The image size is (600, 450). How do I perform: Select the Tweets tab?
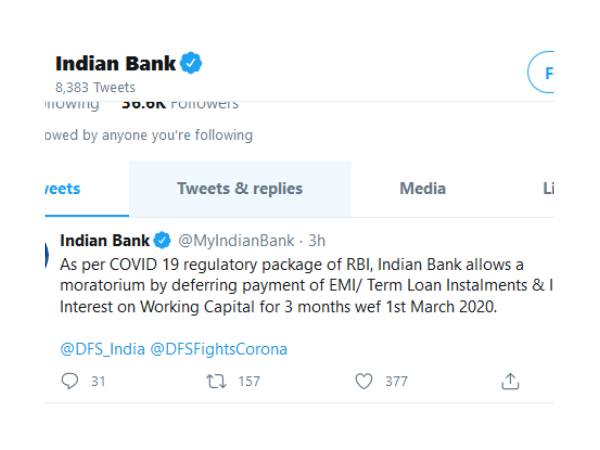60,188
